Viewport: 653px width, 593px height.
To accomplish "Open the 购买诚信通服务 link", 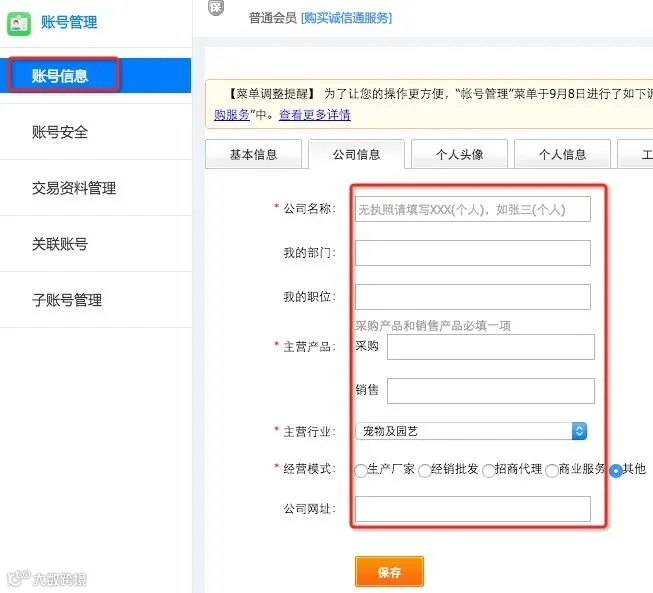I will 346,18.
